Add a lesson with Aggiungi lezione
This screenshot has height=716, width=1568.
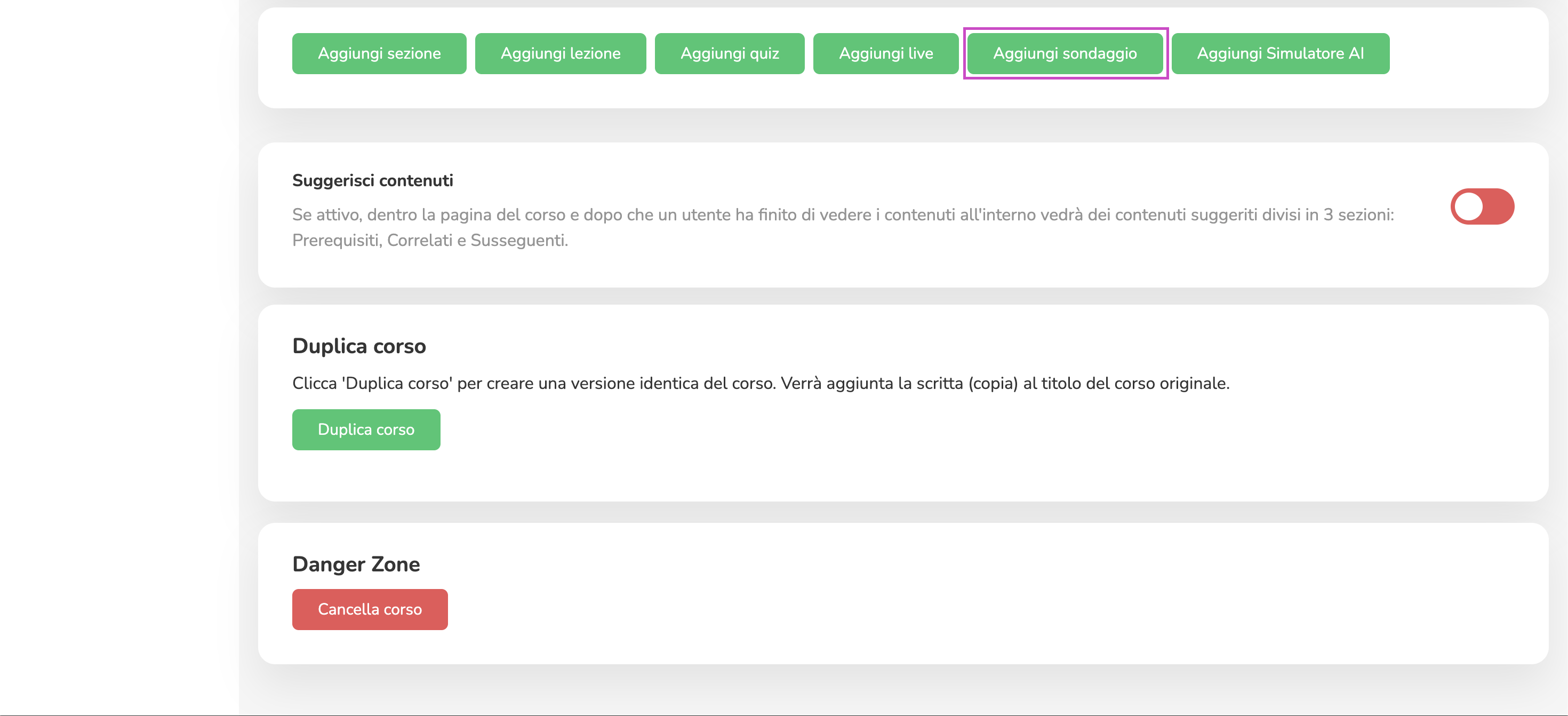pyautogui.click(x=561, y=53)
